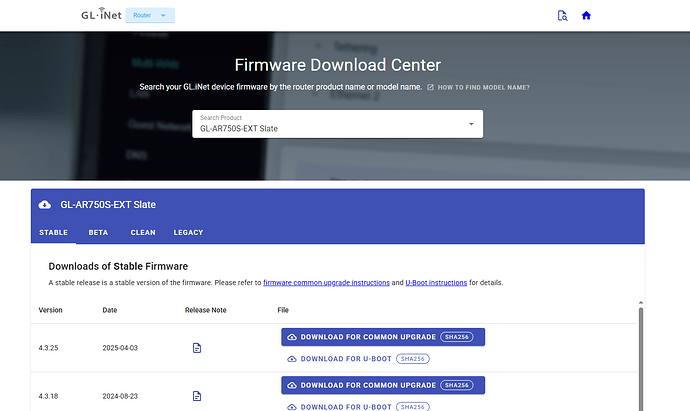The width and height of the screenshot is (690, 411).
Task: Switch to the Beta tab
Action: [x=98, y=232]
